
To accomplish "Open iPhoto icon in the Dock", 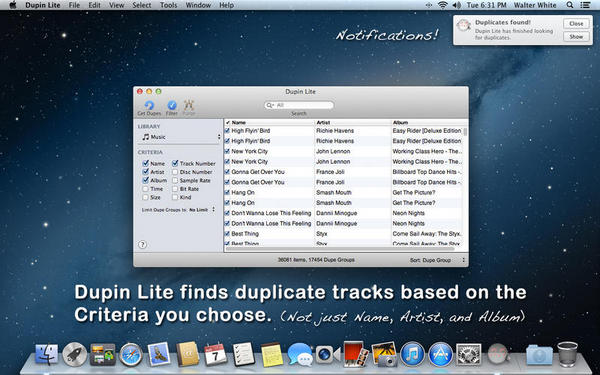I will (384, 354).
